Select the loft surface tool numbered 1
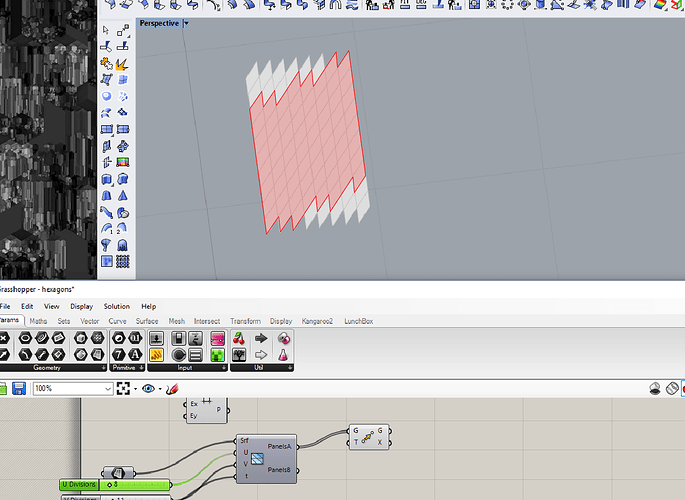The height and width of the screenshot is (500, 685). click(106, 228)
